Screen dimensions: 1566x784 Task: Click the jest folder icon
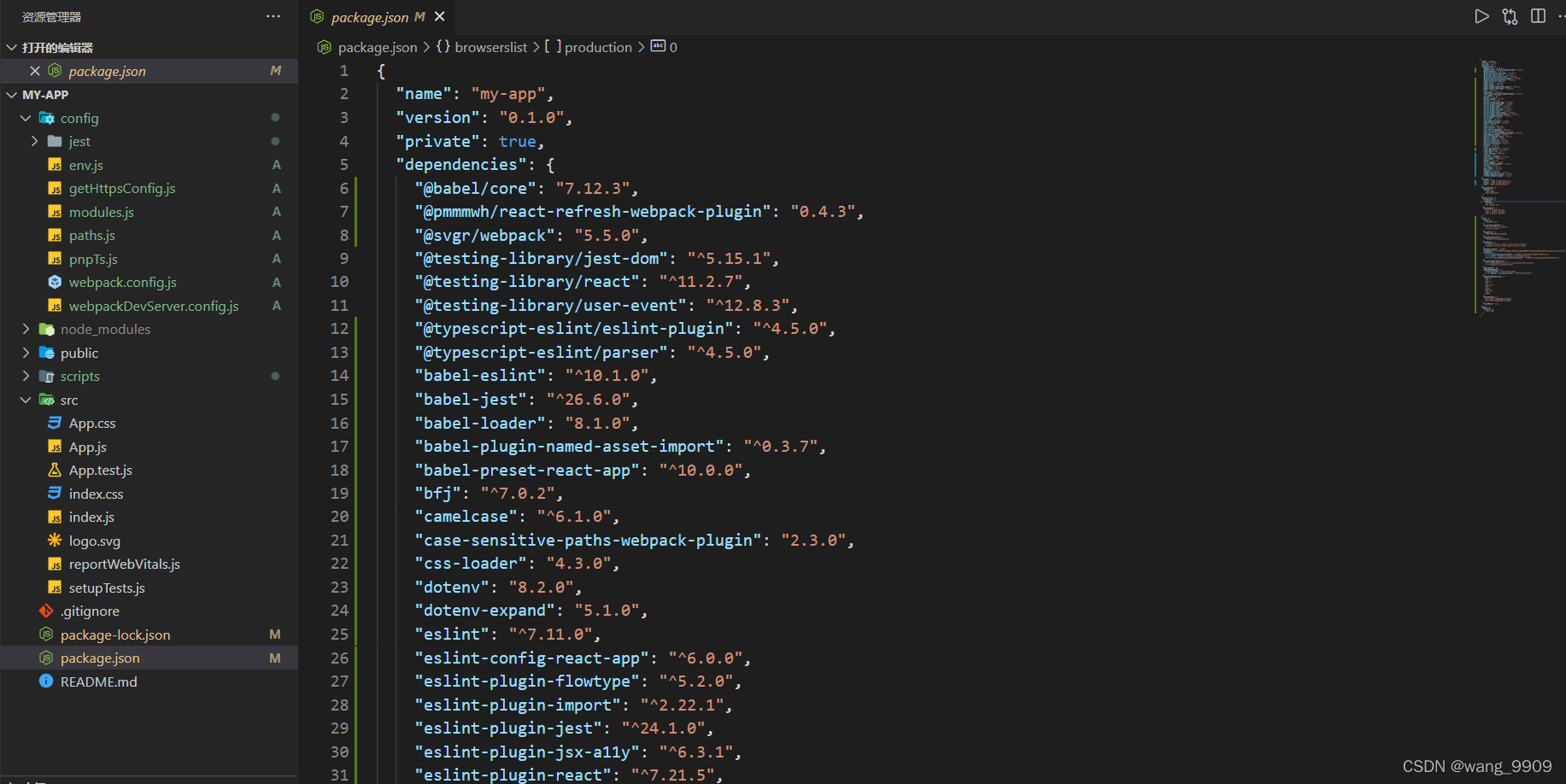pyautogui.click(x=55, y=141)
